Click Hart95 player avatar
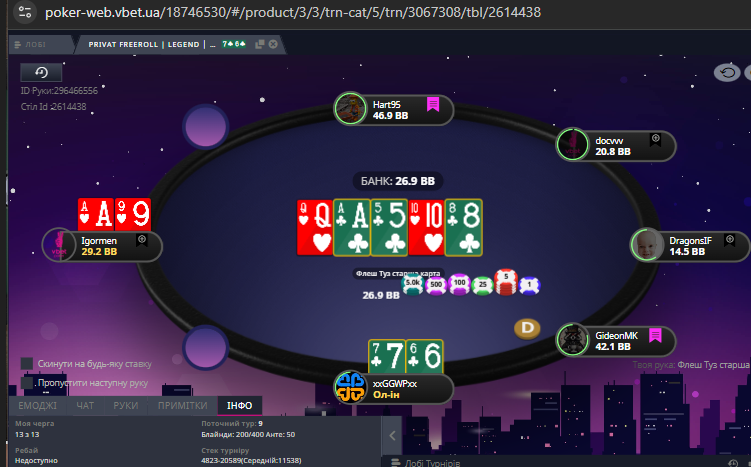Viewport: 751px width, 467px height. pos(350,109)
